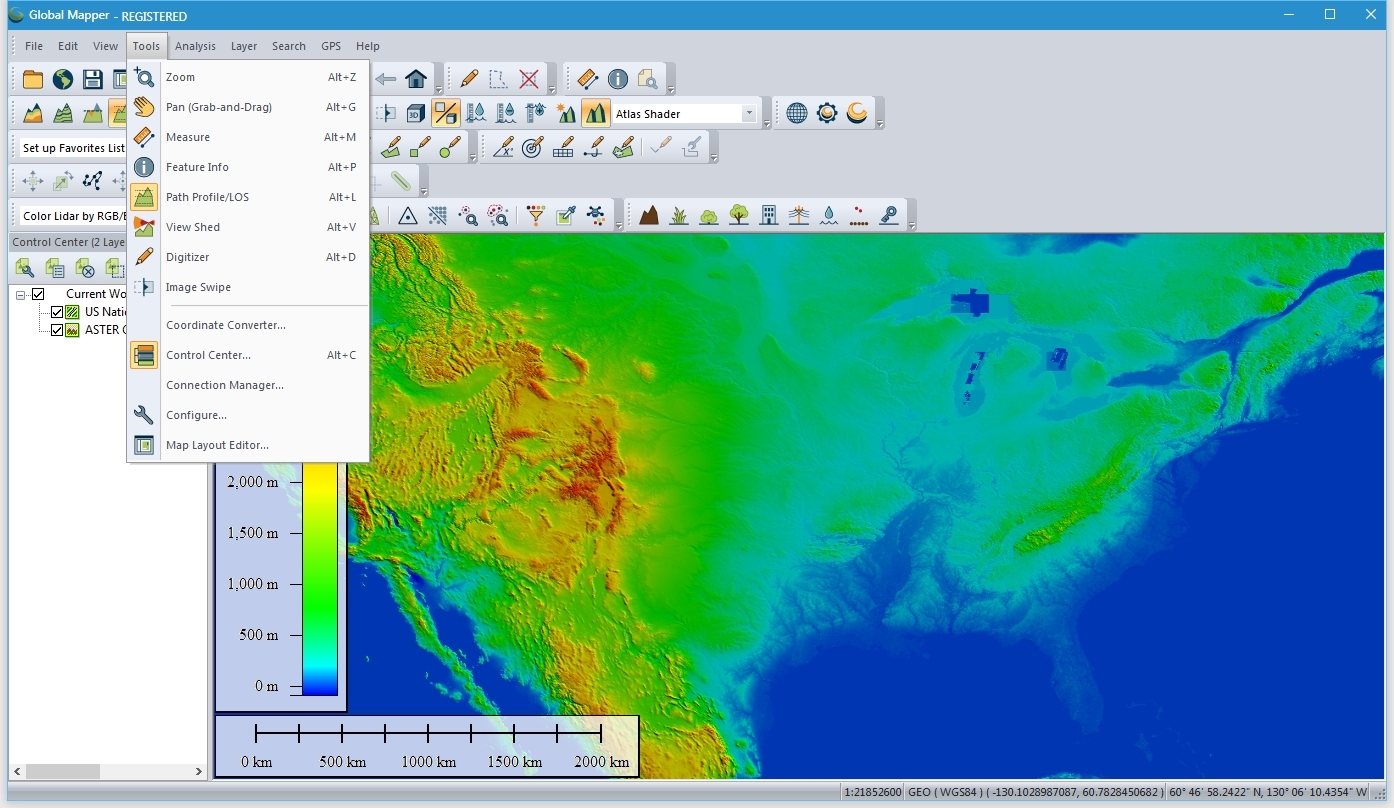Open the Color Lidar by RGB dropdown
The width and height of the screenshot is (1394, 808).
(74, 216)
